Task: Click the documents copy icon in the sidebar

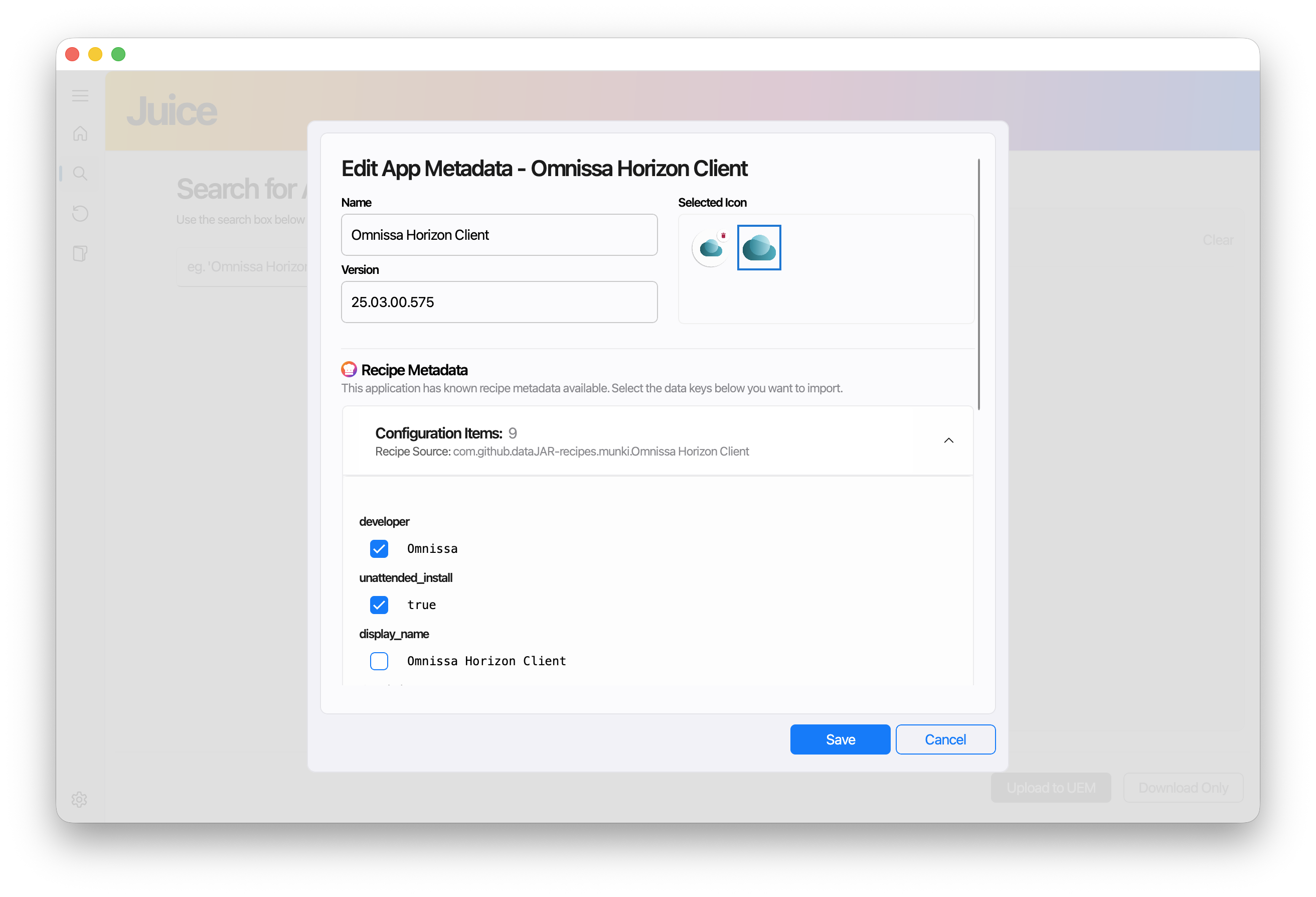Action: coord(80,253)
